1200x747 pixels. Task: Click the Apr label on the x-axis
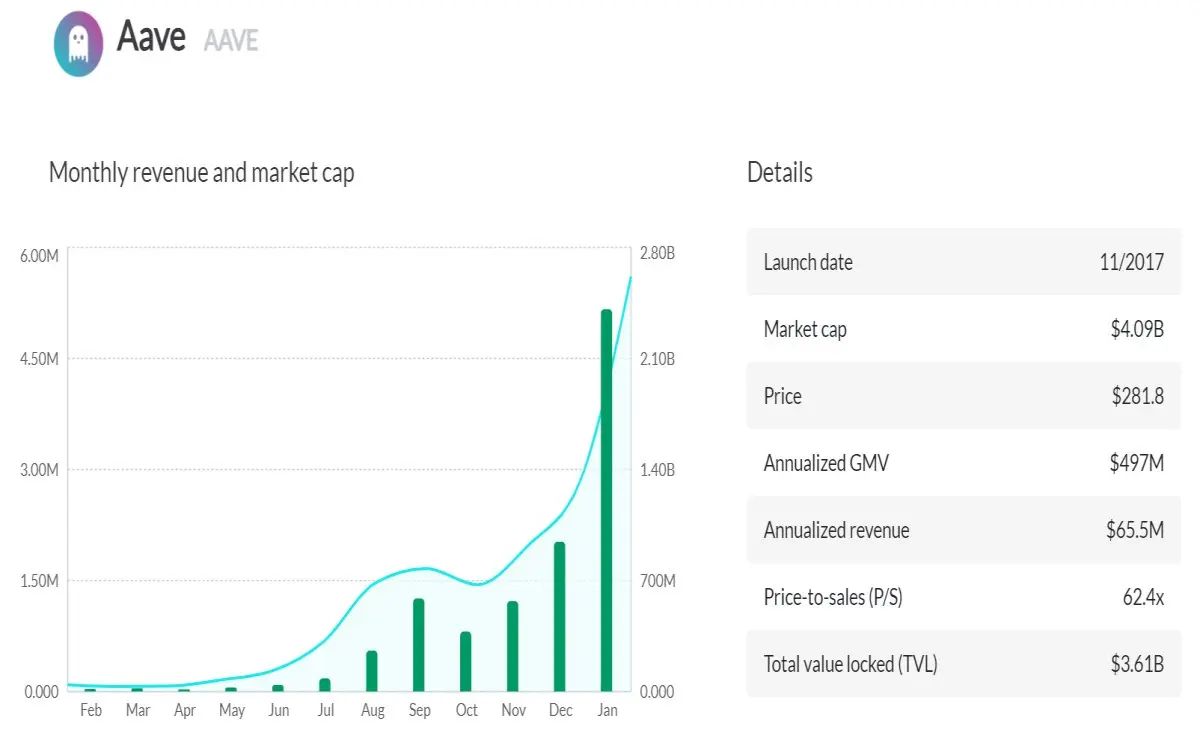click(185, 711)
